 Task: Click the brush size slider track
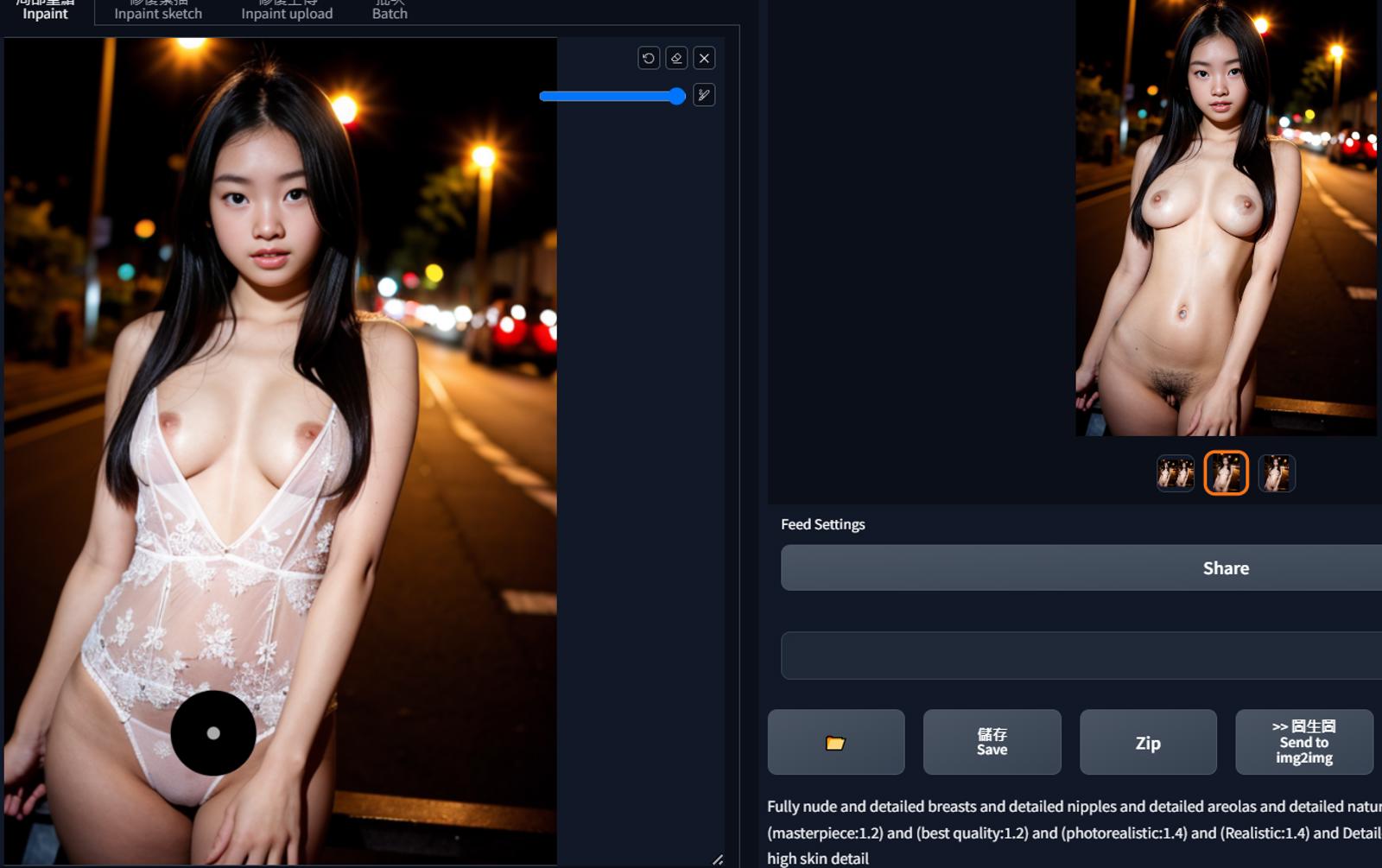coord(612,96)
